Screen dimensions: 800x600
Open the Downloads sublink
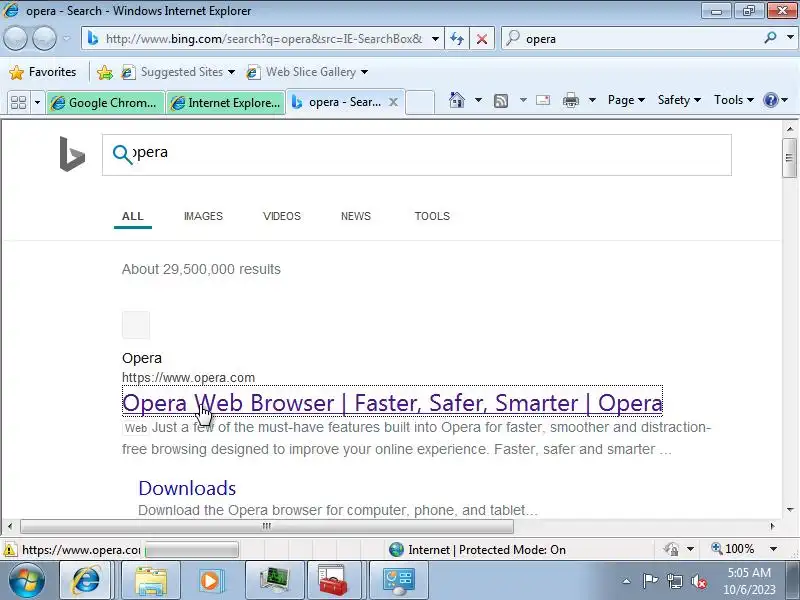point(187,488)
